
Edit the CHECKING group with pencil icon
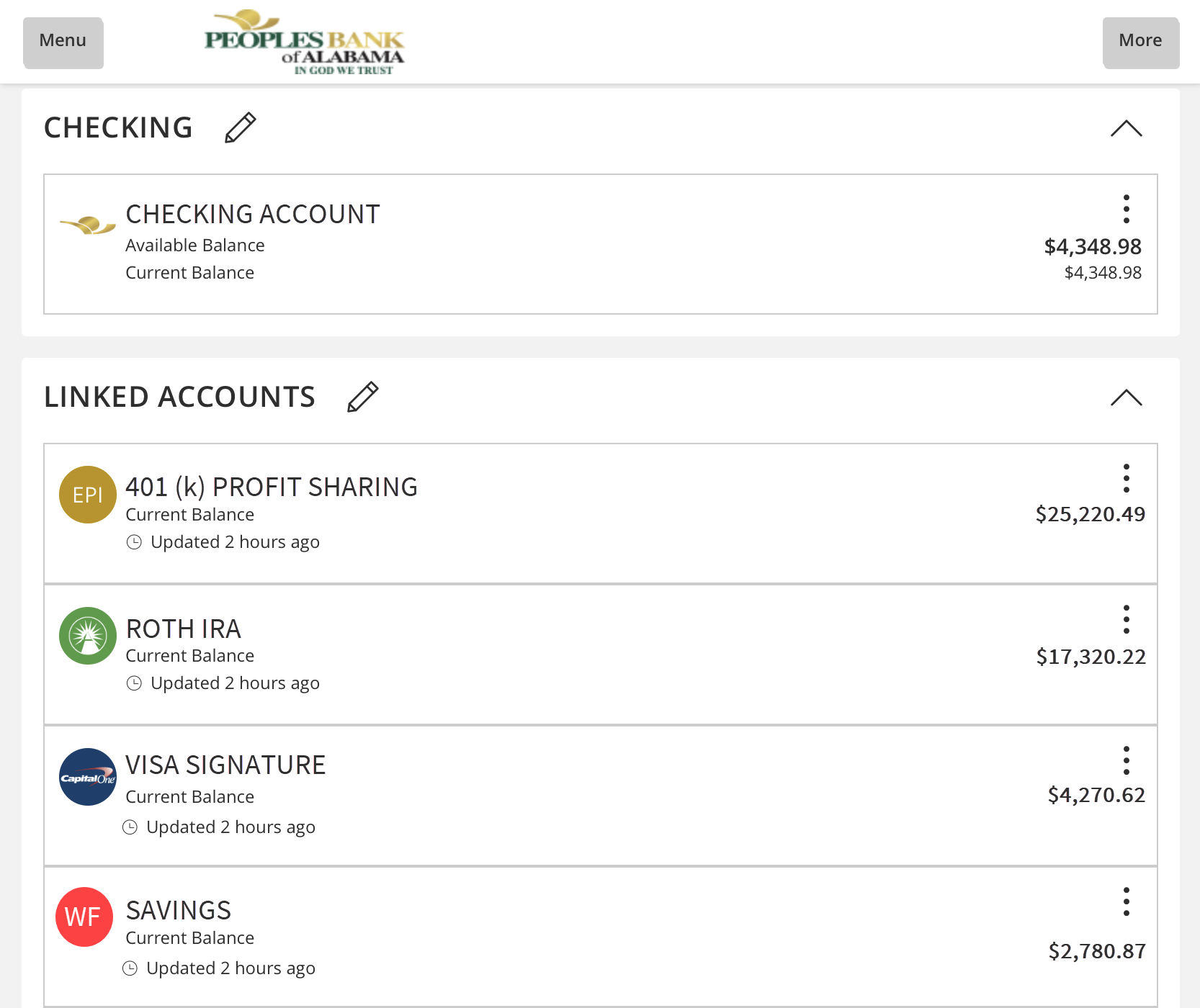[x=241, y=127]
